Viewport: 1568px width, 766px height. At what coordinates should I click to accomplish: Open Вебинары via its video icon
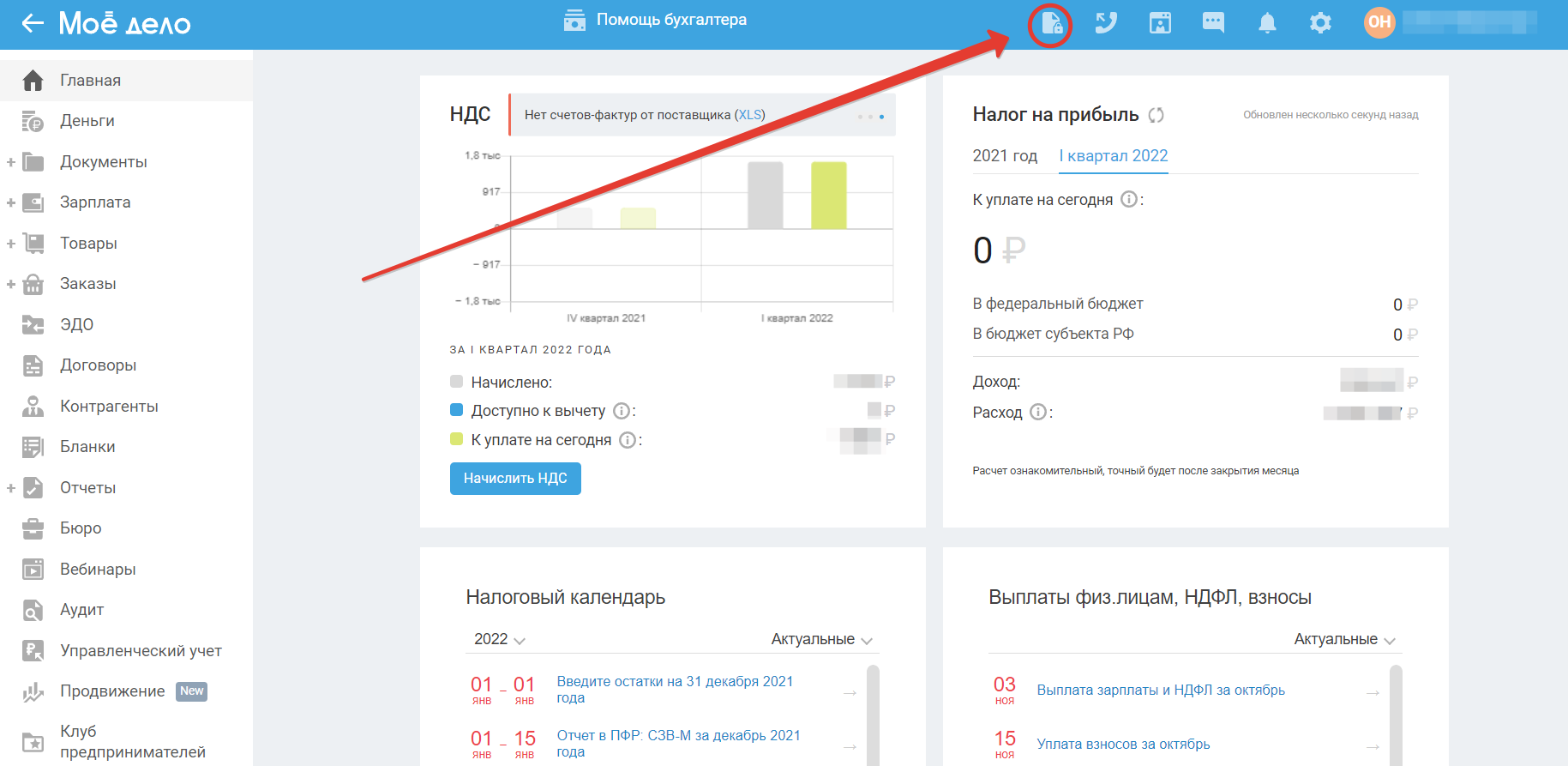33,570
